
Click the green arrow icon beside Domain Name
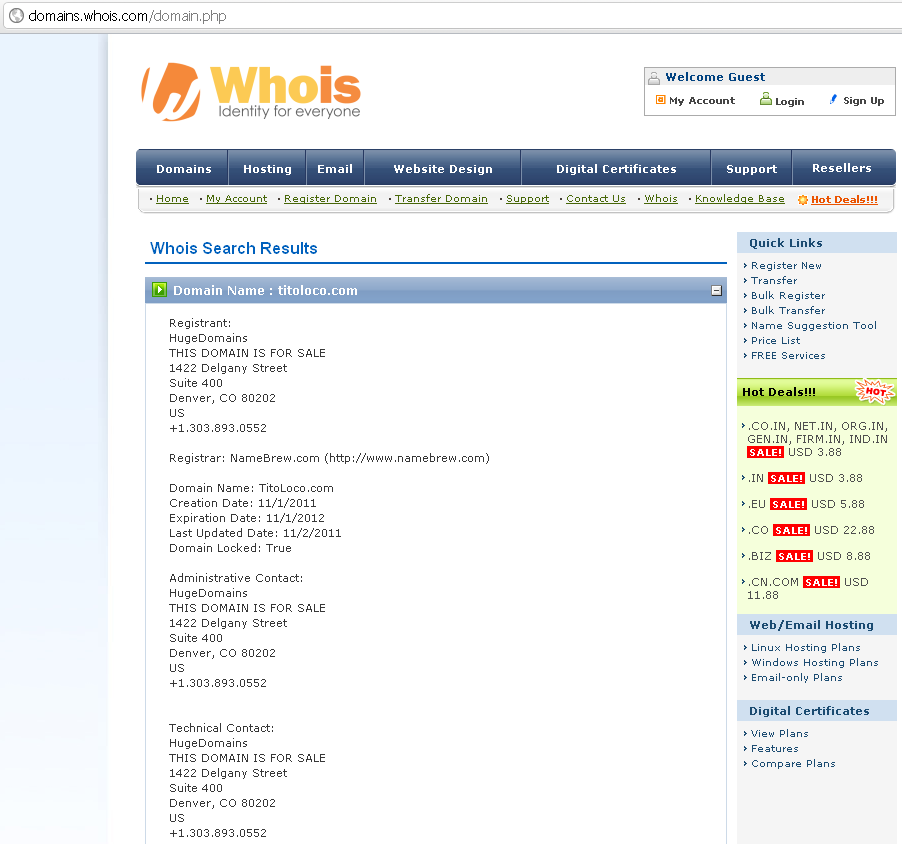[x=159, y=289]
